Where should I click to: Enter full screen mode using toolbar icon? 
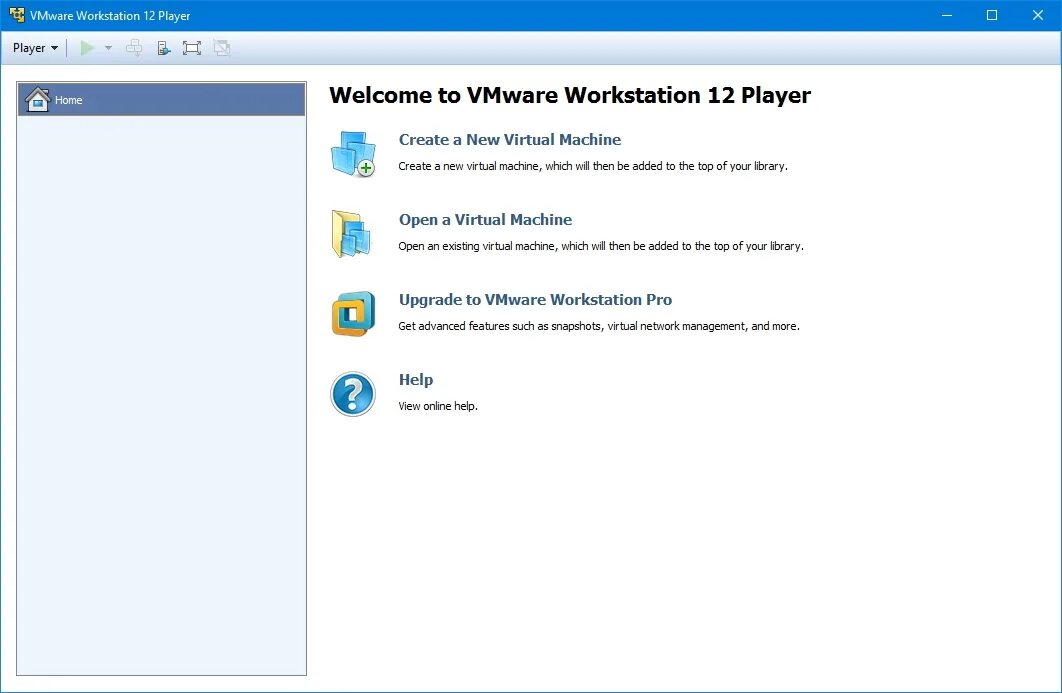pos(191,47)
